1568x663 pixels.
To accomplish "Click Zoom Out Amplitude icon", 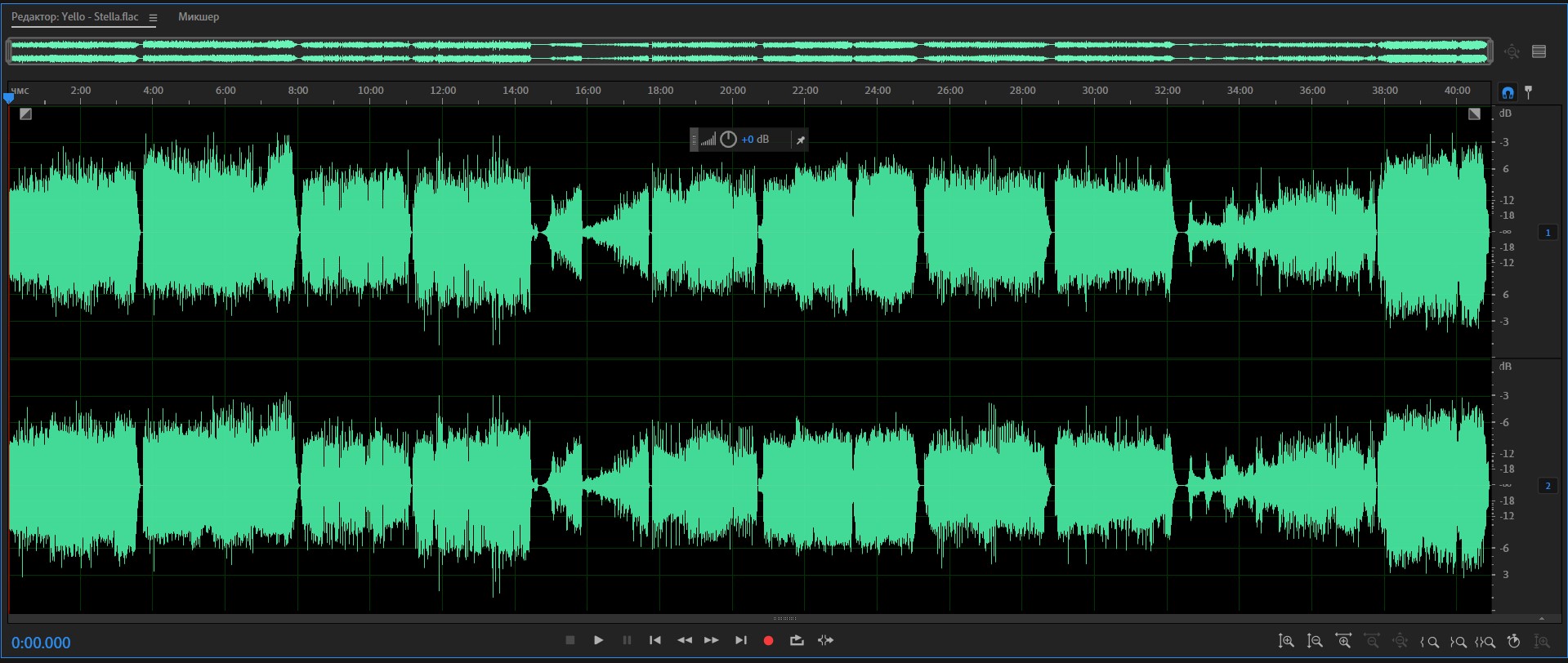I will [x=1315, y=642].
